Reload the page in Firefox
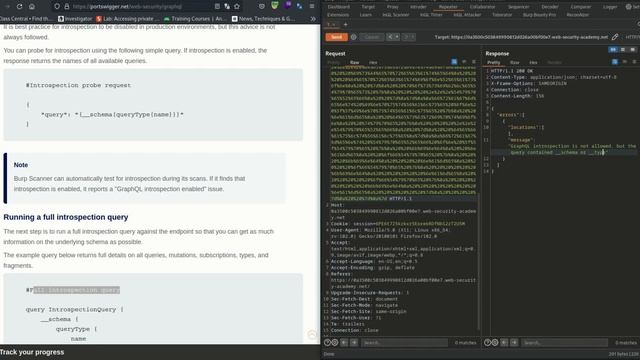This screenshot has width=640, height=360. [x=19, y=7]
